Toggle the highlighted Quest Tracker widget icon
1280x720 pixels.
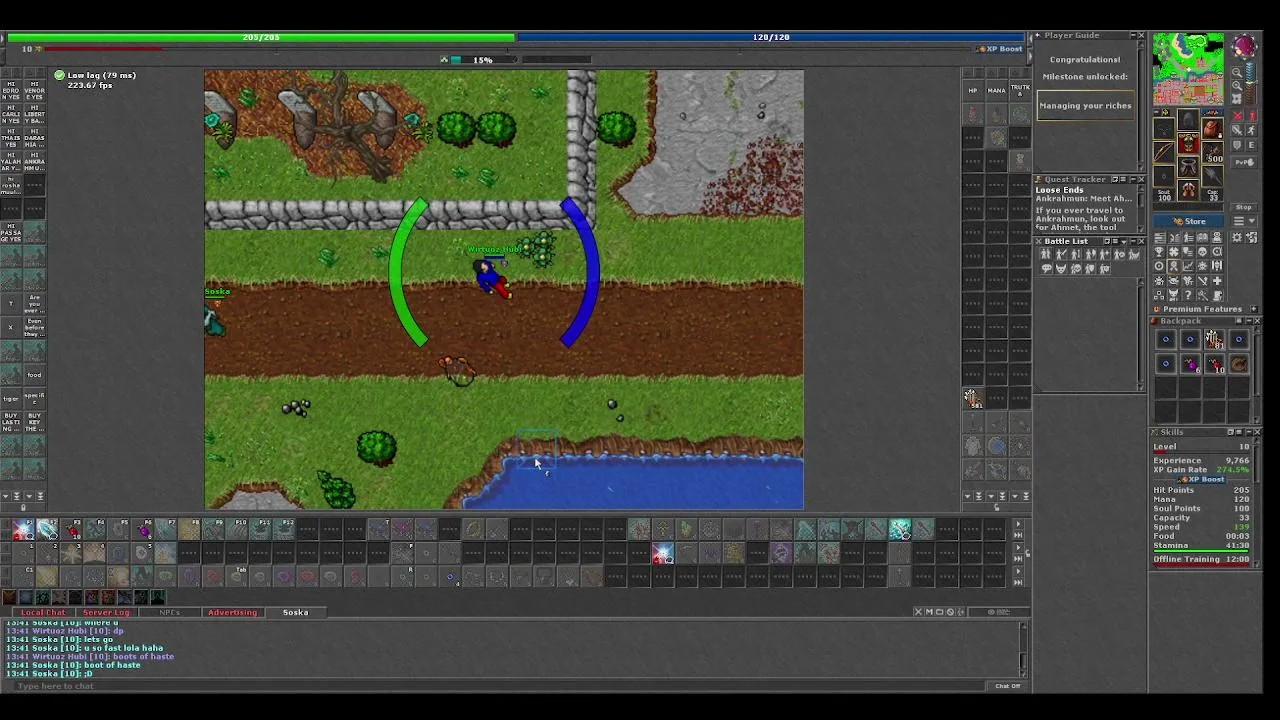point(1174,266)
